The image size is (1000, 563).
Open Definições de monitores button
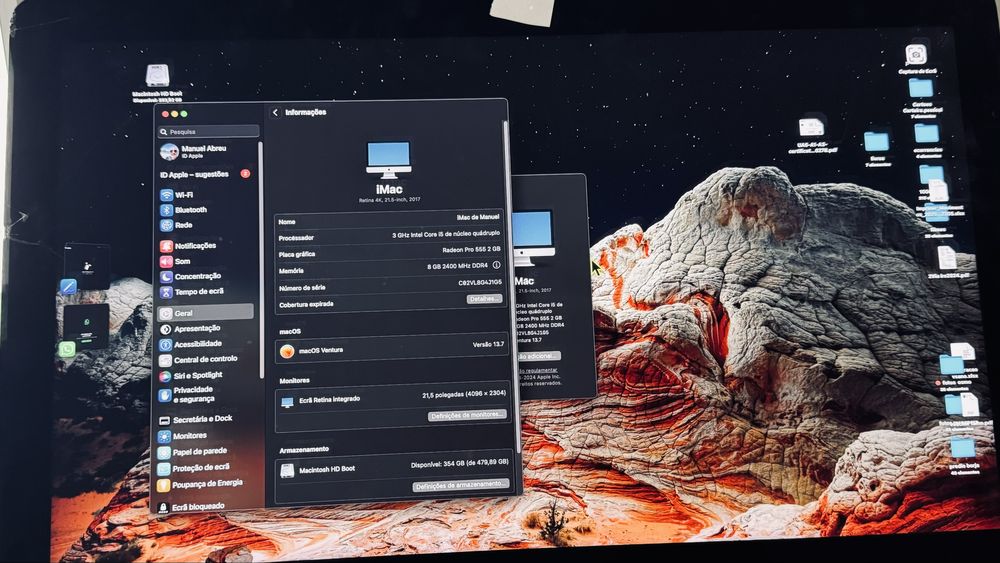tap(467, 415)
